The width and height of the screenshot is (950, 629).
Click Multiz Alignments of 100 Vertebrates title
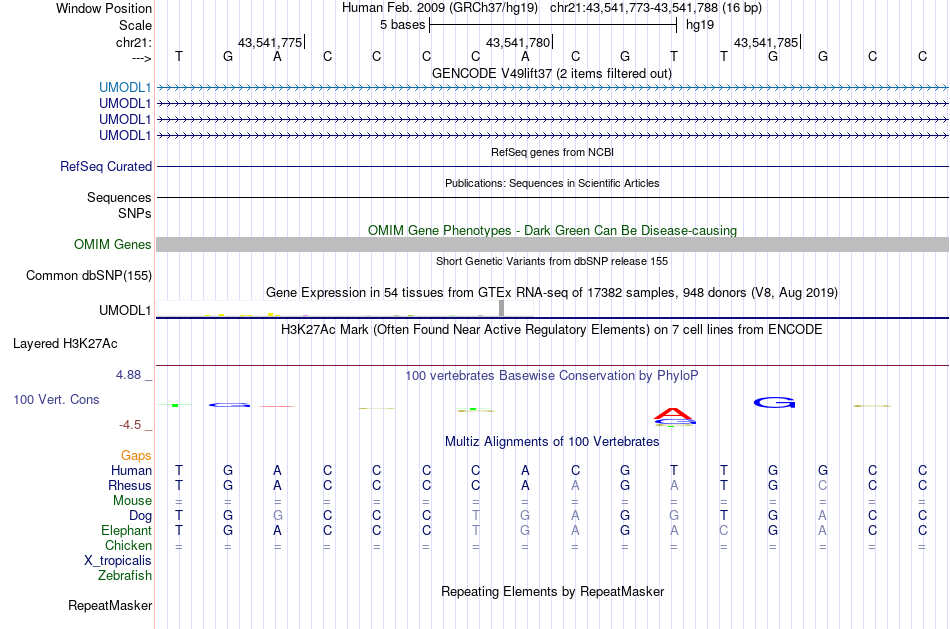(x=552, y=442)
